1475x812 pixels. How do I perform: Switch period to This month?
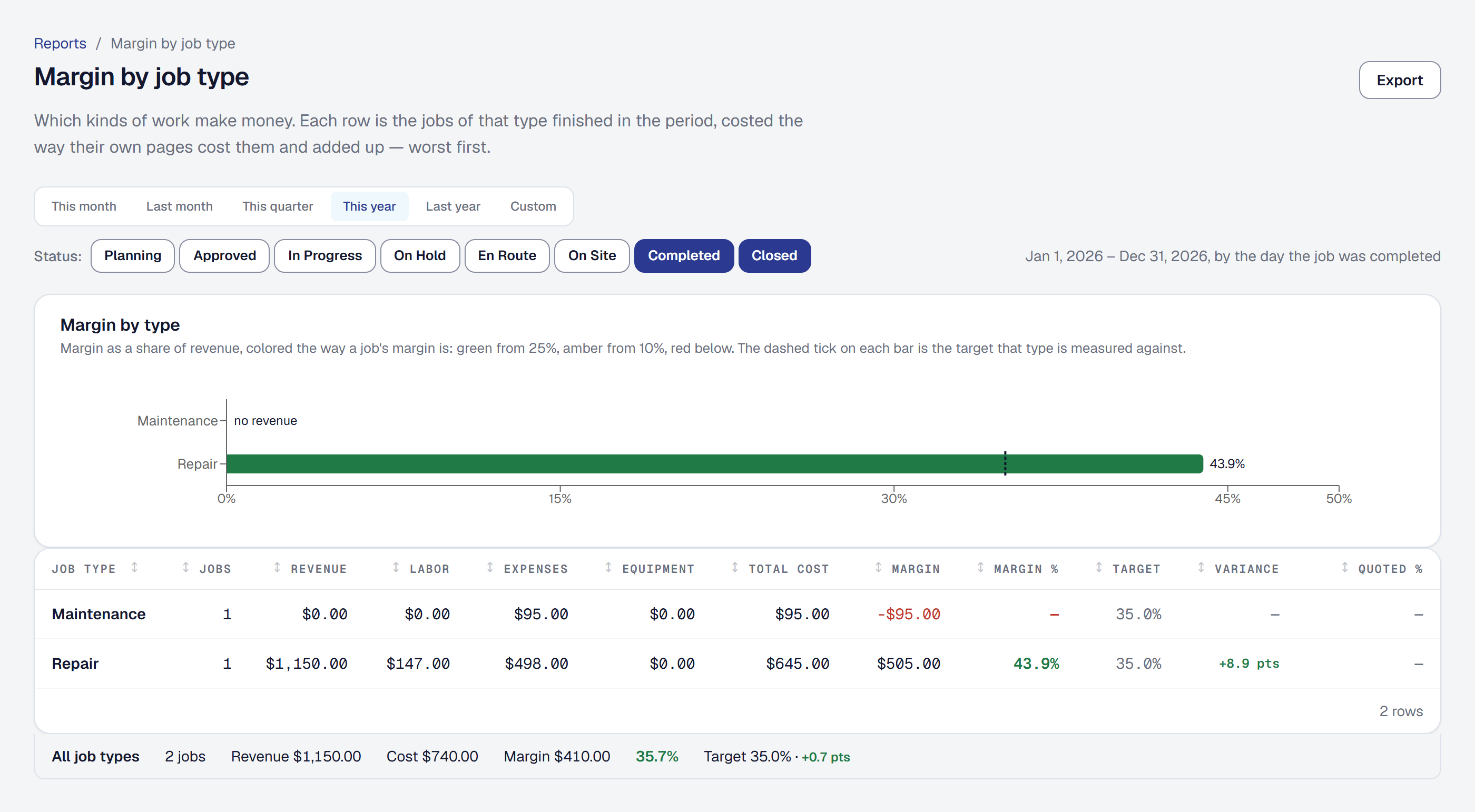pos(84,206)
